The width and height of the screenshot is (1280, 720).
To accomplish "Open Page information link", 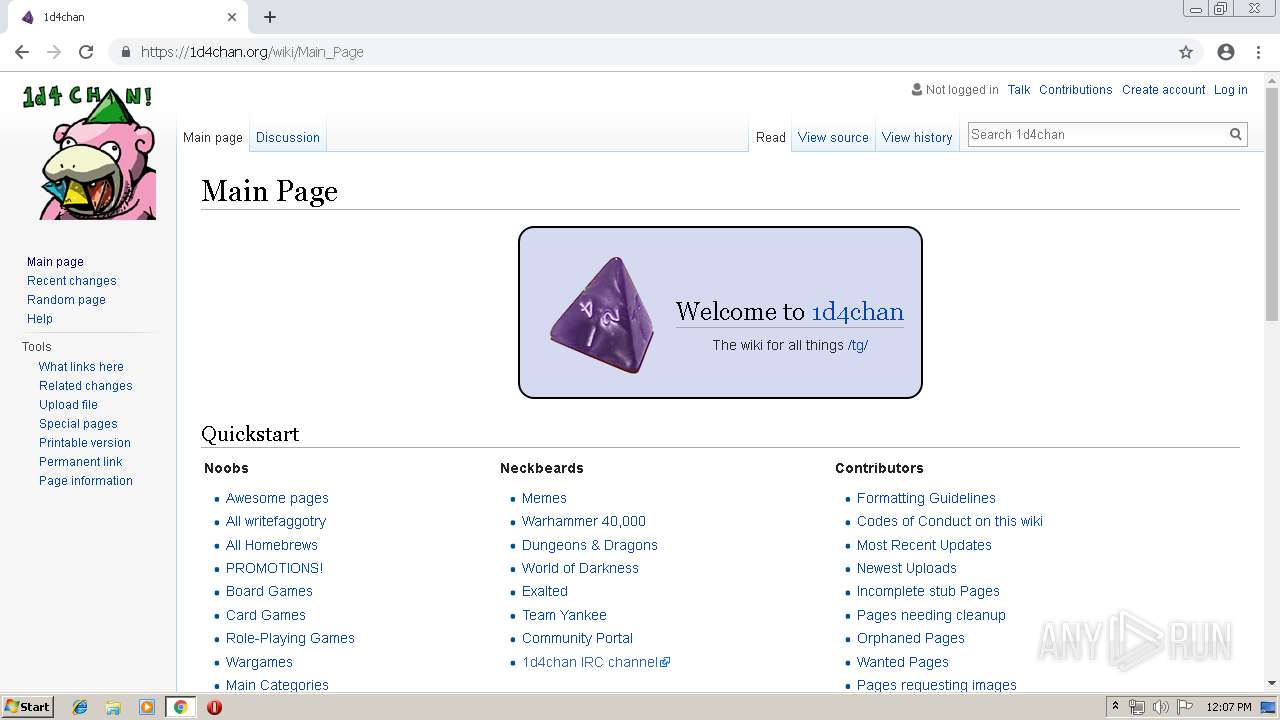I will pos(86,481).
